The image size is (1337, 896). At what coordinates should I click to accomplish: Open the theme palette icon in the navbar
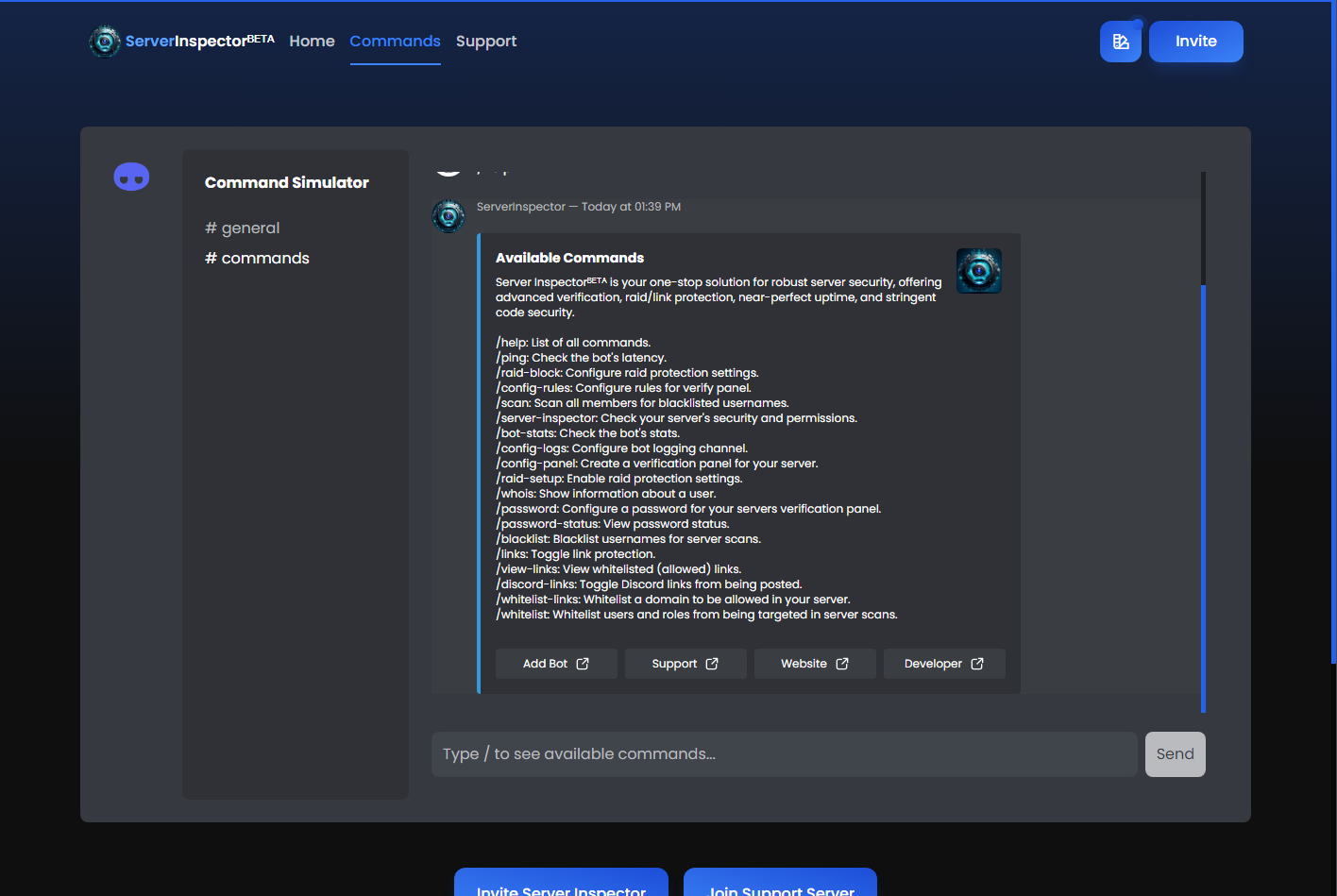tap(1121, 41)
